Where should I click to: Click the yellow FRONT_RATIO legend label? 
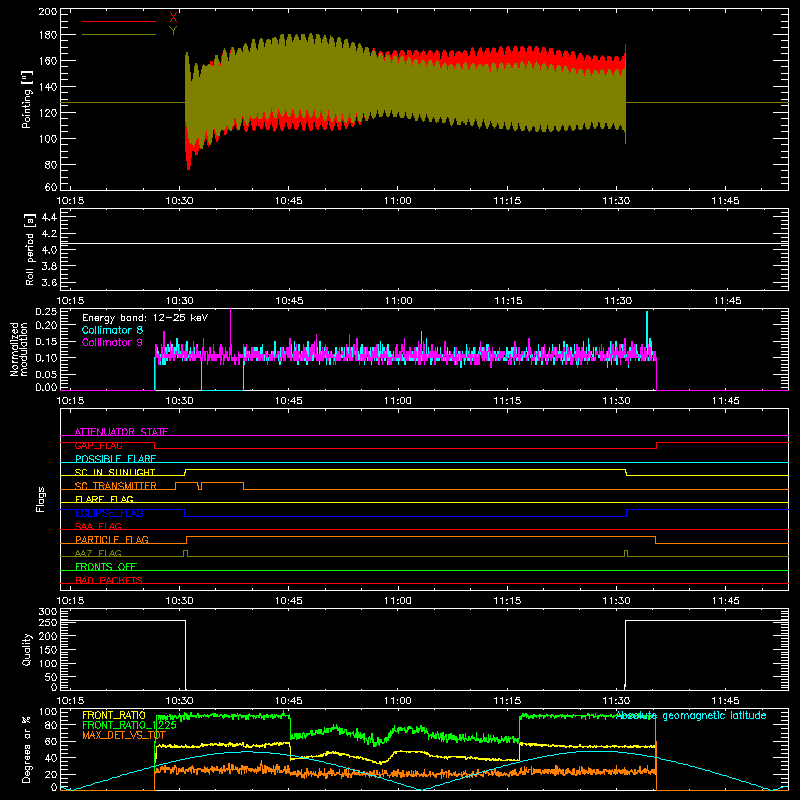pyautogui.click(x=114, y=715)
